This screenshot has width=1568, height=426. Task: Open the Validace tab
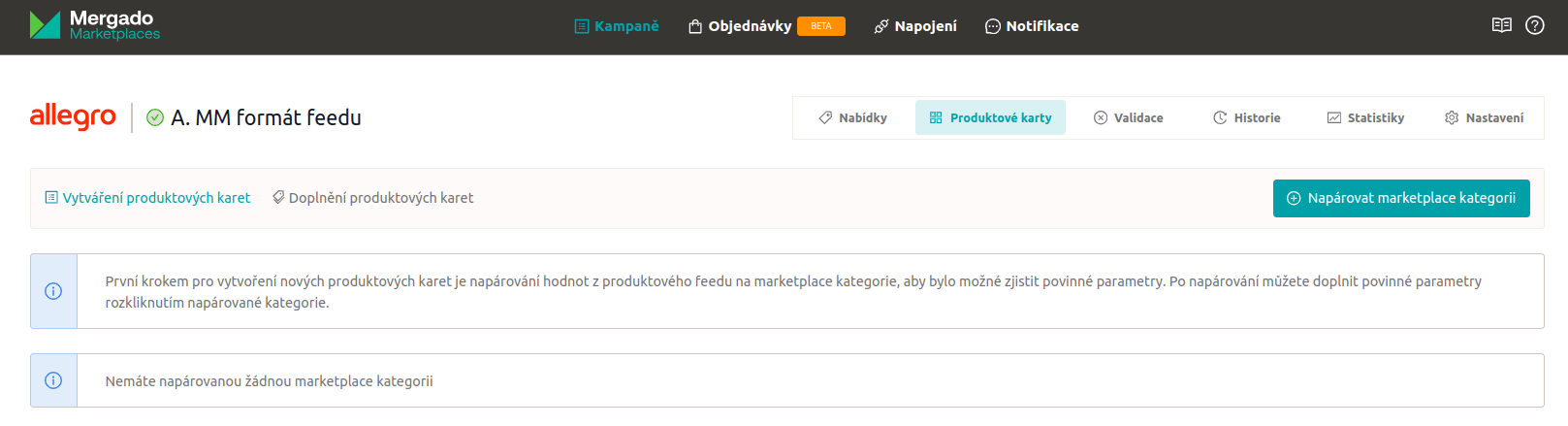(1128, 117)
